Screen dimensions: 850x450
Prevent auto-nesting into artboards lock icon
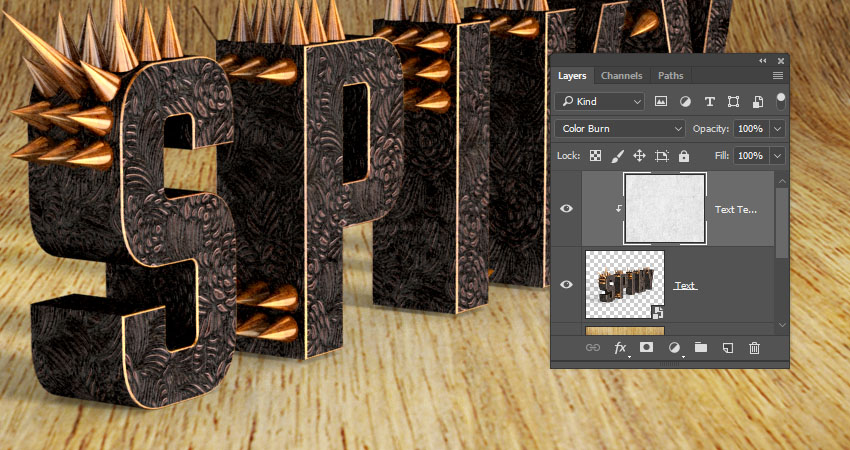pos(662,156)
